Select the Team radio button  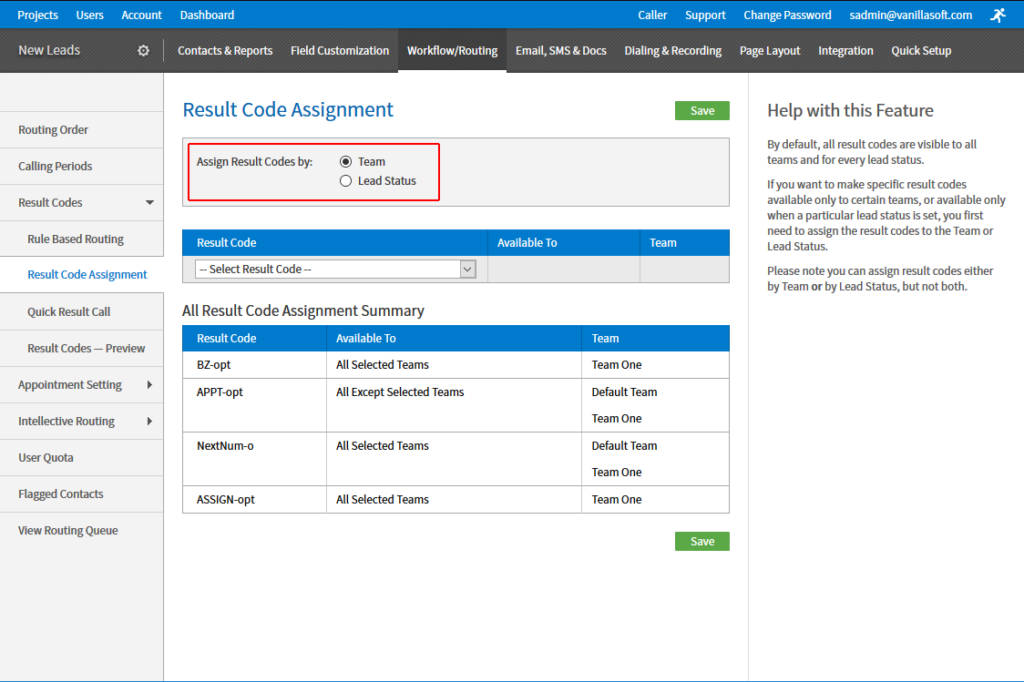pos(344,162)
